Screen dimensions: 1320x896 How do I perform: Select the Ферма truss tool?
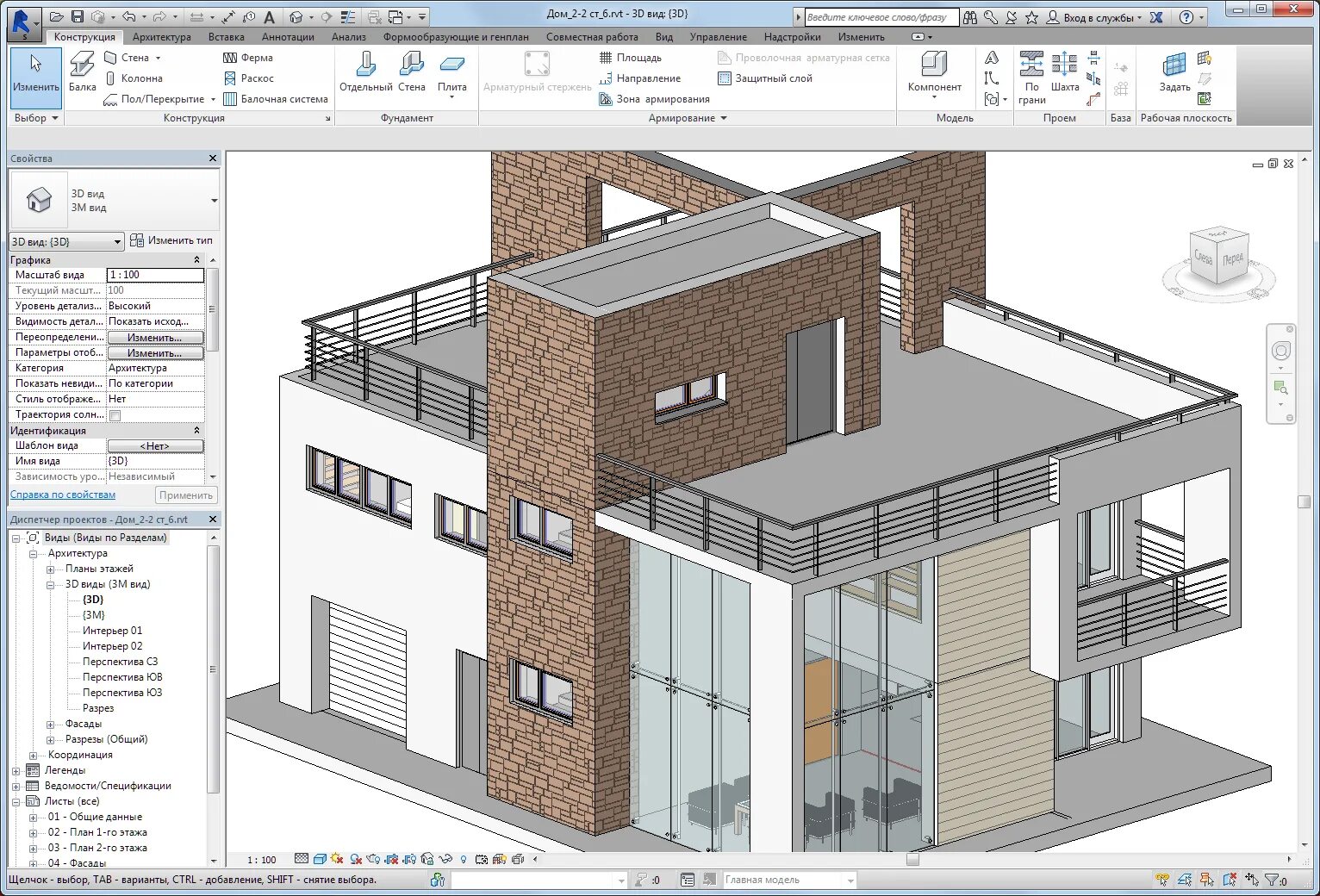point(248,58)
